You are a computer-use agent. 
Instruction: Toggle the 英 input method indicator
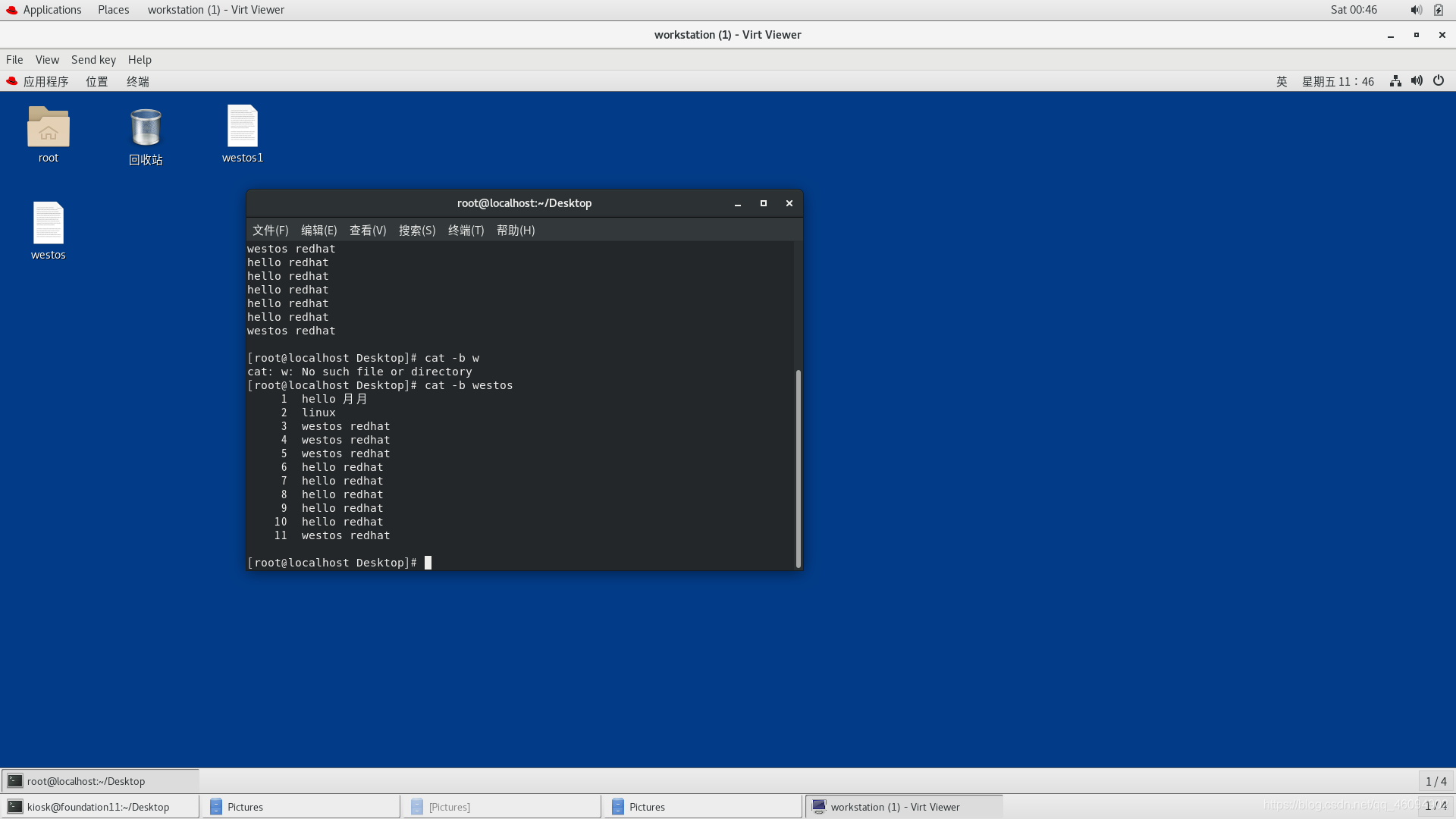tap(1282, 81)
